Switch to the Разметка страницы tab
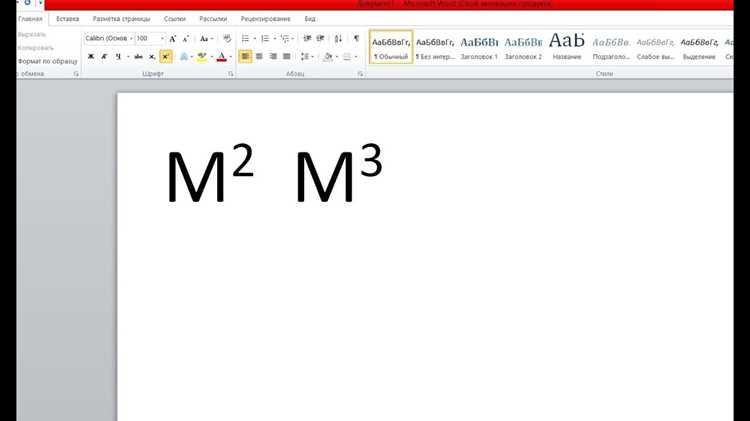This screenshot has height=421, width=750. pos(121,19)
